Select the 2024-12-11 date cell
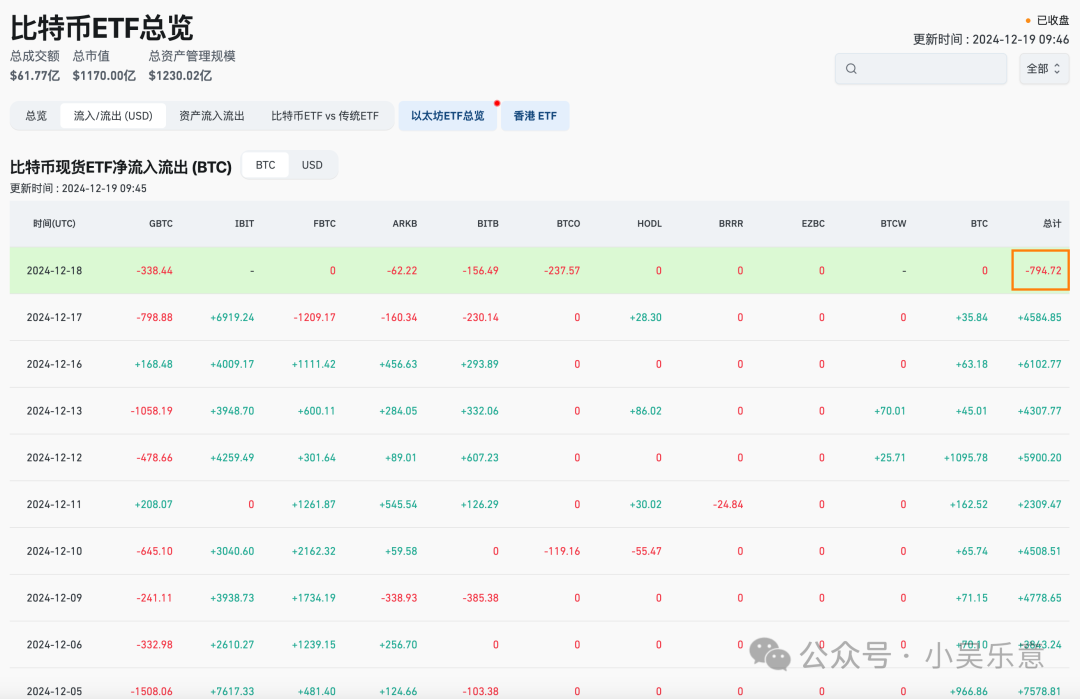1080x699 pixels. [x=54, y=505]
